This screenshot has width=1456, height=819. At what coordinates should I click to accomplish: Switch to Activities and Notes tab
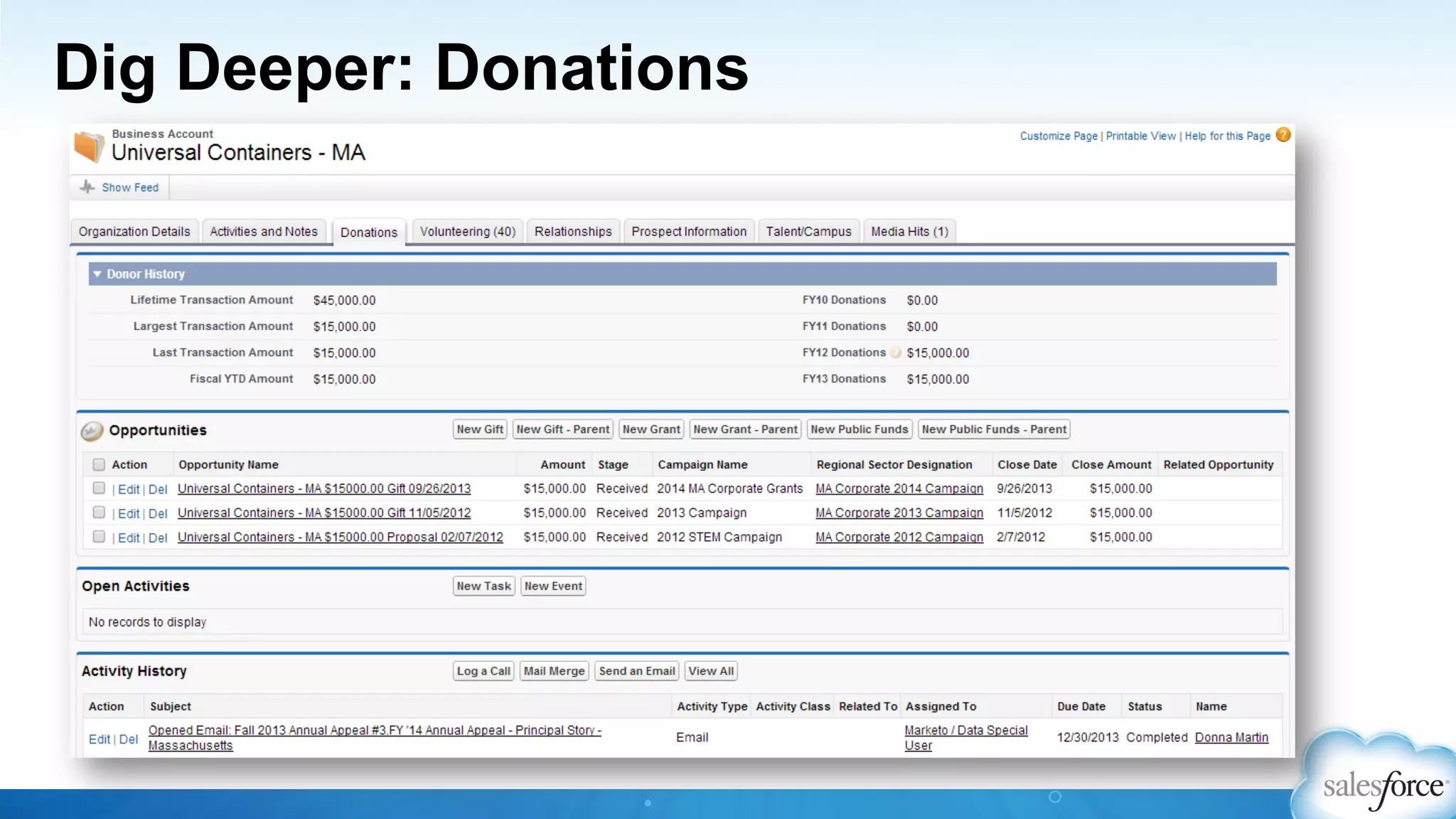(x=264, y=232)
